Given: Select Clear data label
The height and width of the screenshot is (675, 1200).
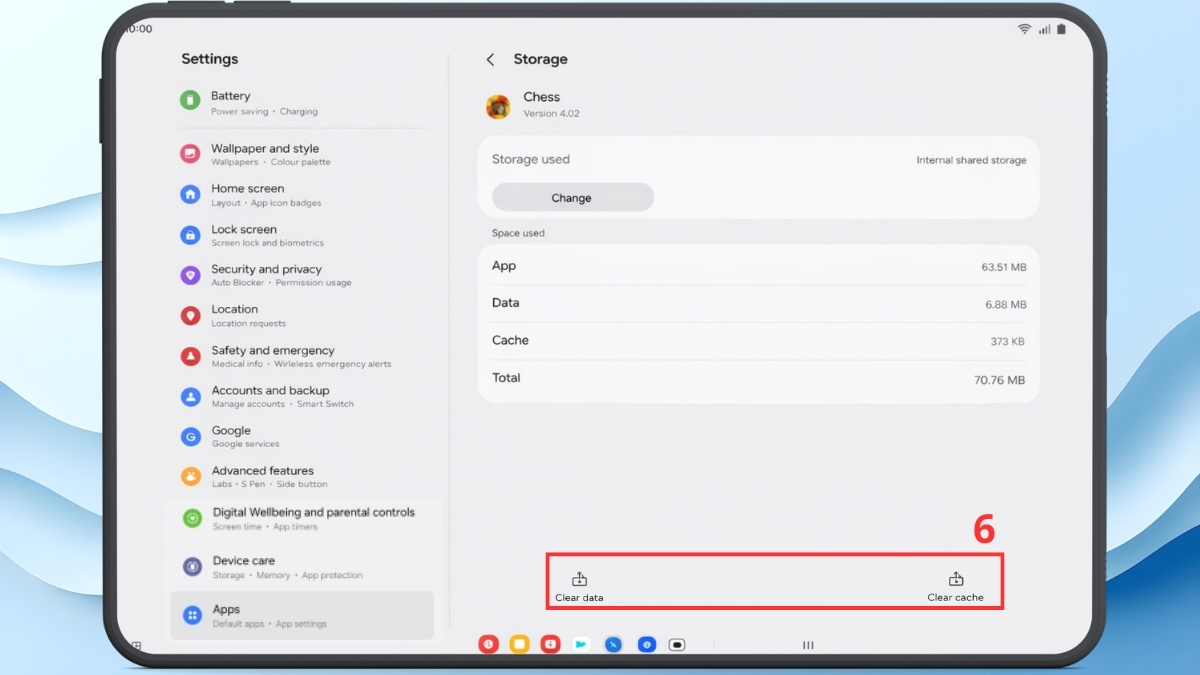Looking at the screenshot, I should (579, 598).
